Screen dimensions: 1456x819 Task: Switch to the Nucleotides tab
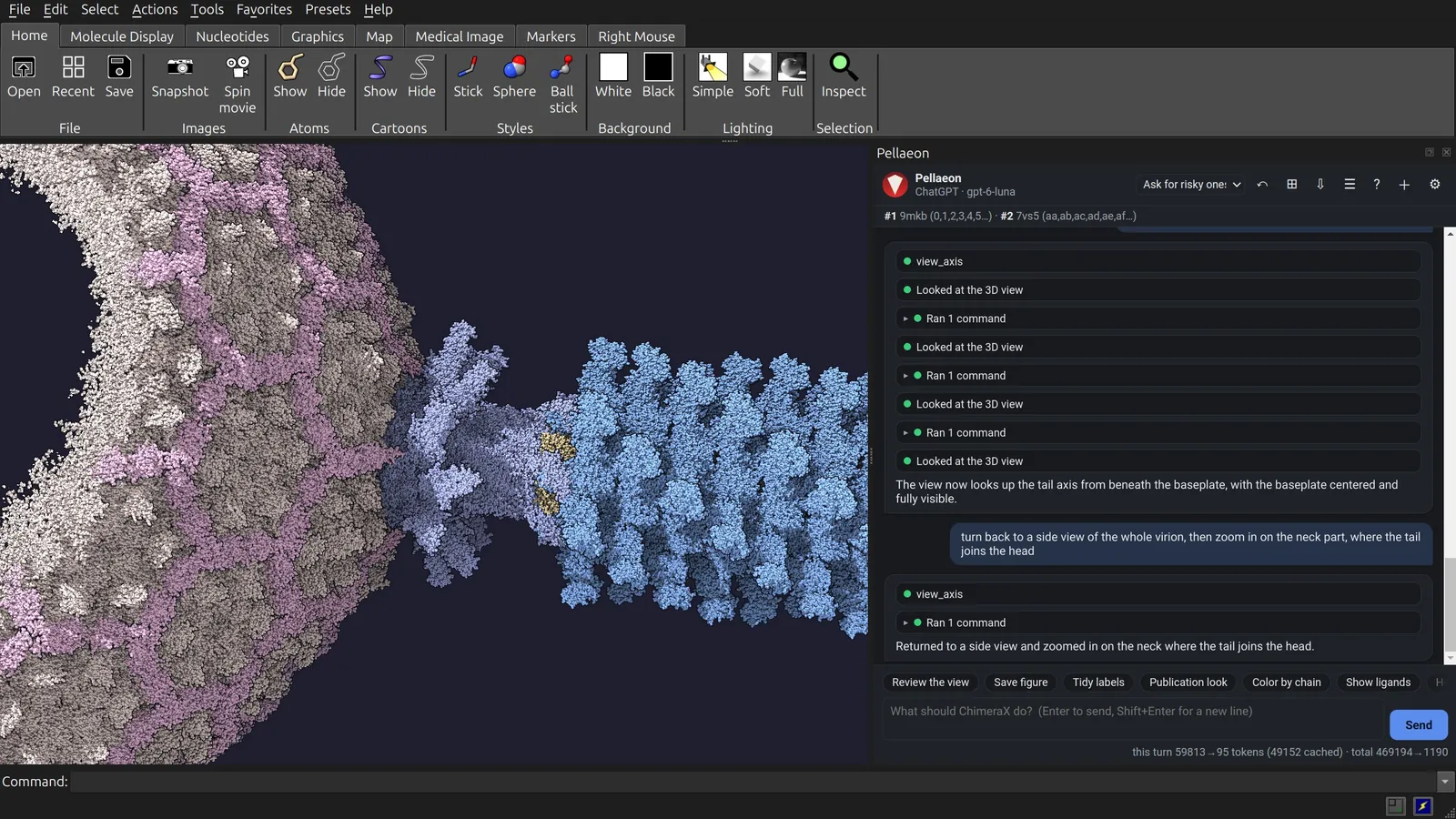pyautogui.click(x=232, y=36)
